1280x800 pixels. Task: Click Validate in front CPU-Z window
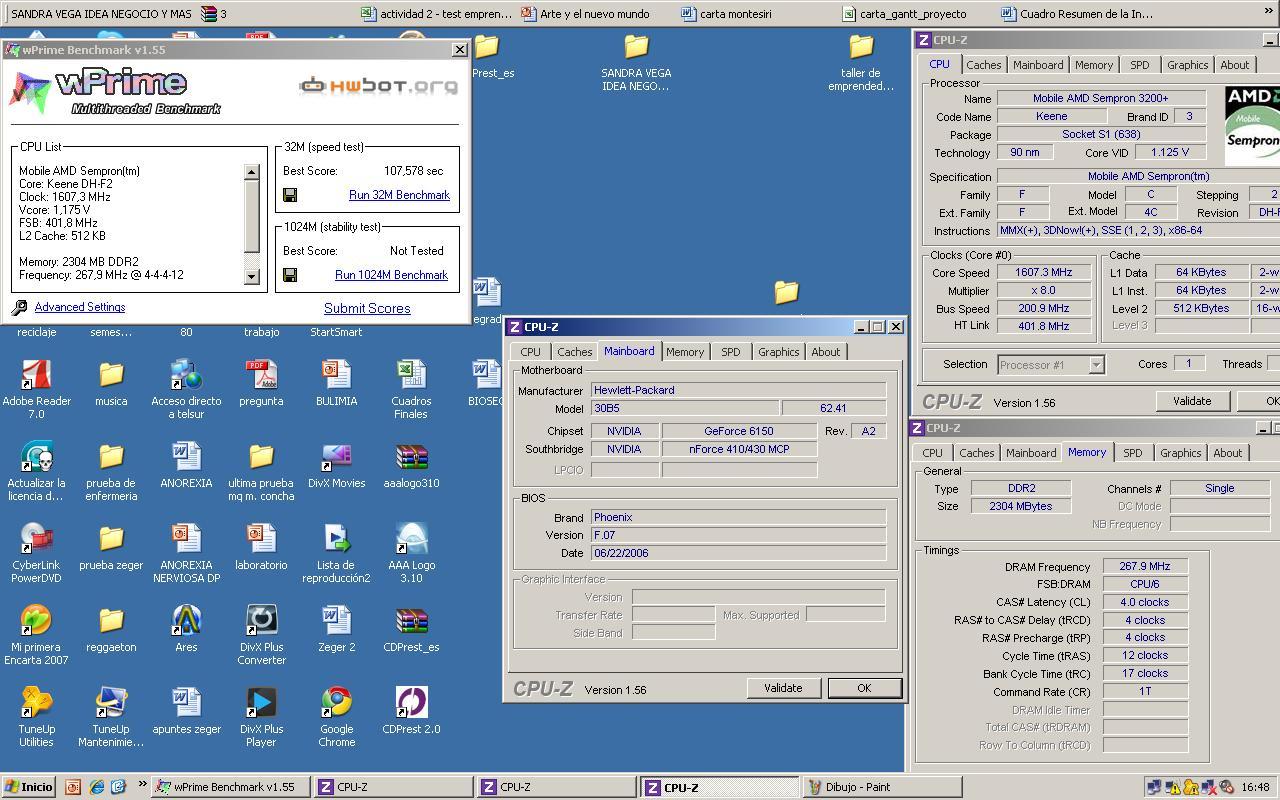[783, 688]
